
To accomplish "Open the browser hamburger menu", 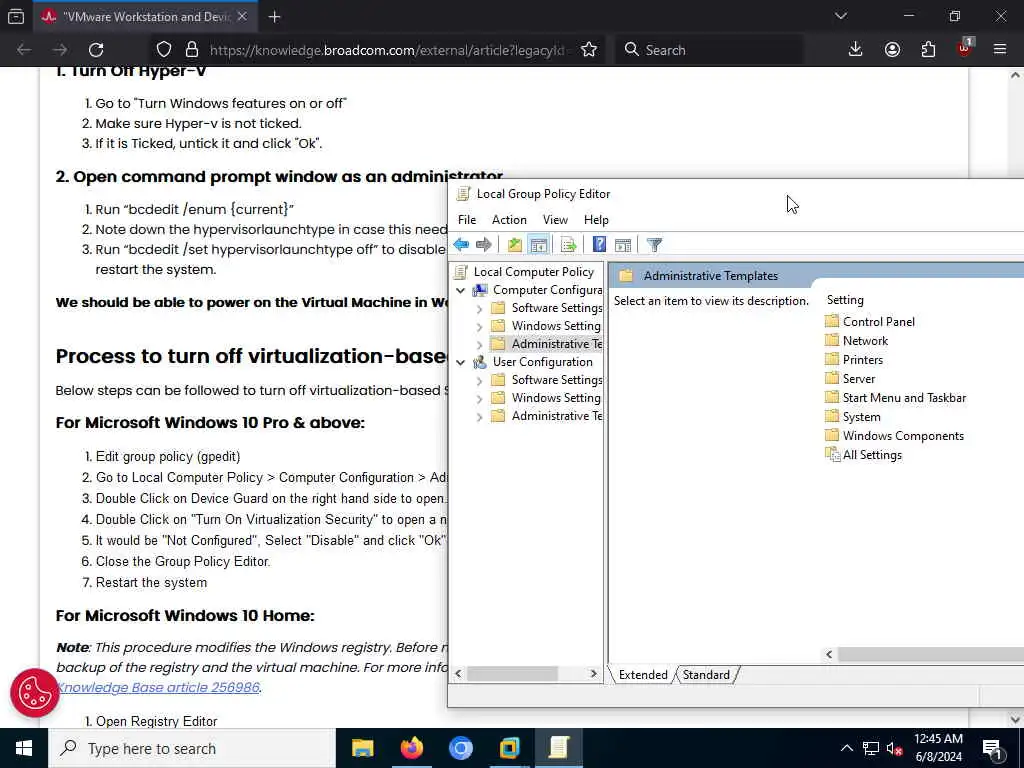I will [1000, 50].
